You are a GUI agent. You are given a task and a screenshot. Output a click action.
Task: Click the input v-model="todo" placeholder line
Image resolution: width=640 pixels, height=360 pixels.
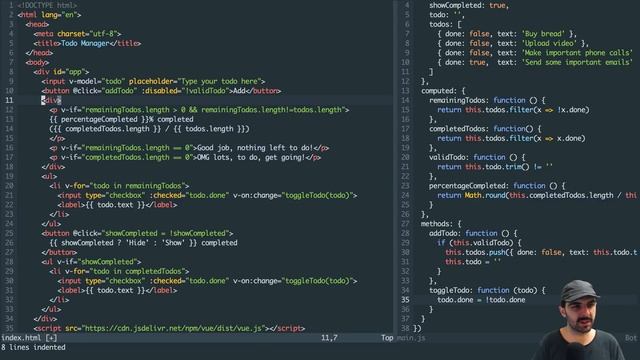153,81
